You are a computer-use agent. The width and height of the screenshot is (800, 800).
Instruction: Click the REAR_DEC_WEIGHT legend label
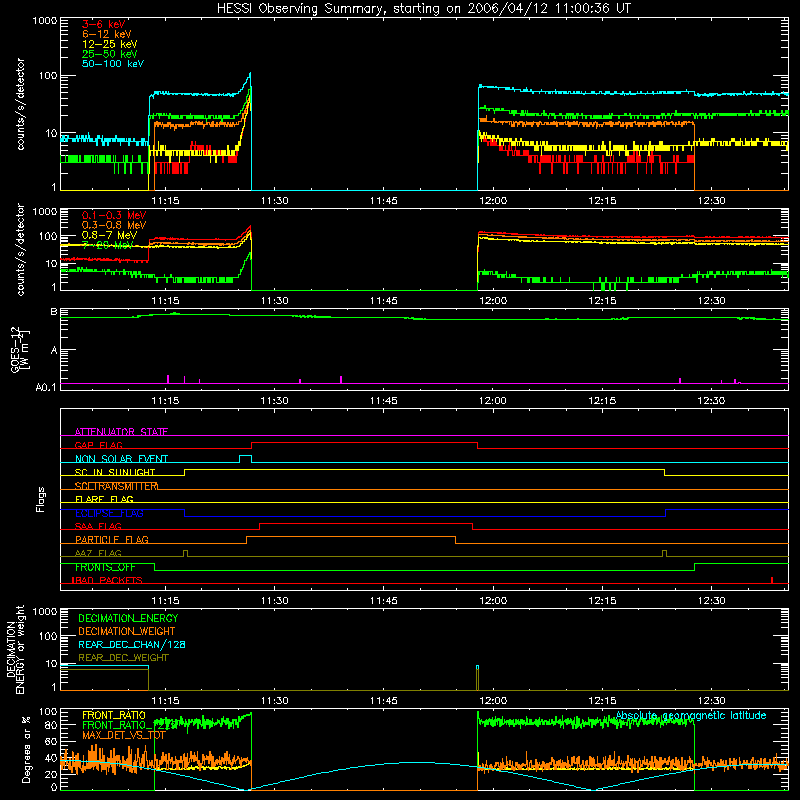click(x=123, y=658)
